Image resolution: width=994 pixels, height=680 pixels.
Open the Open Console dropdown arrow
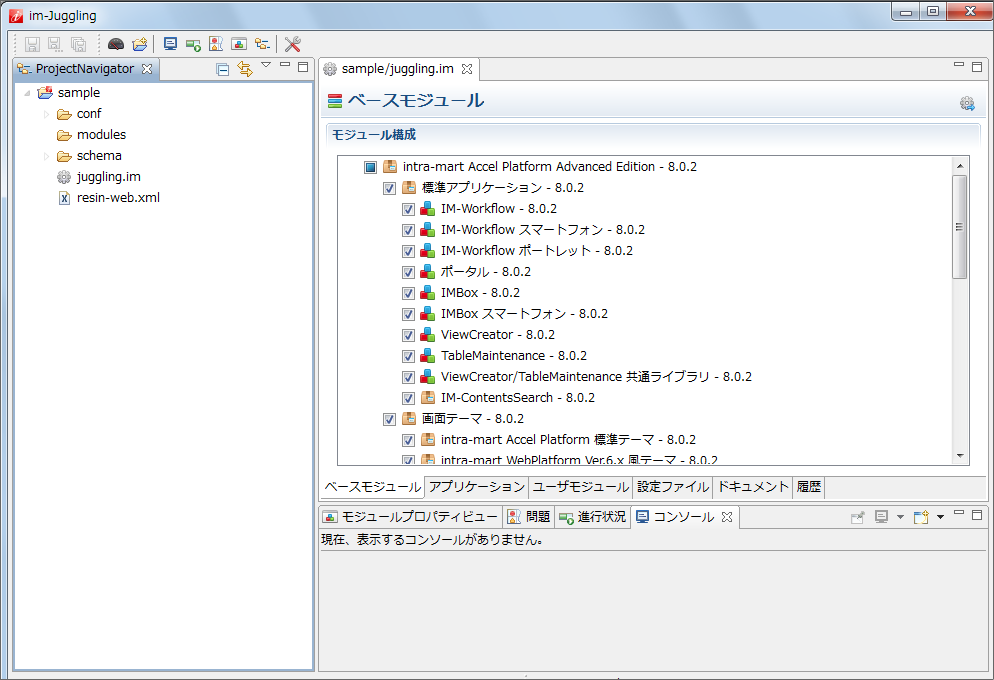pyautogui.click(x=940, y=517)
